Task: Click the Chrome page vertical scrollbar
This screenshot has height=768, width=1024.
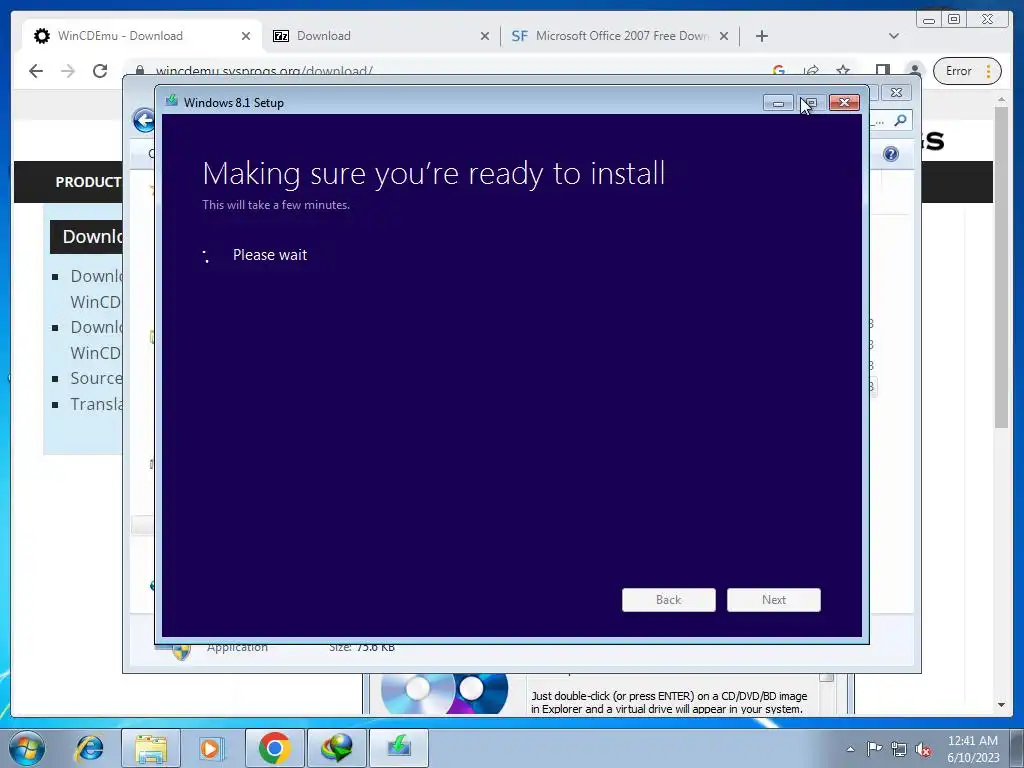Action: 1001,268
